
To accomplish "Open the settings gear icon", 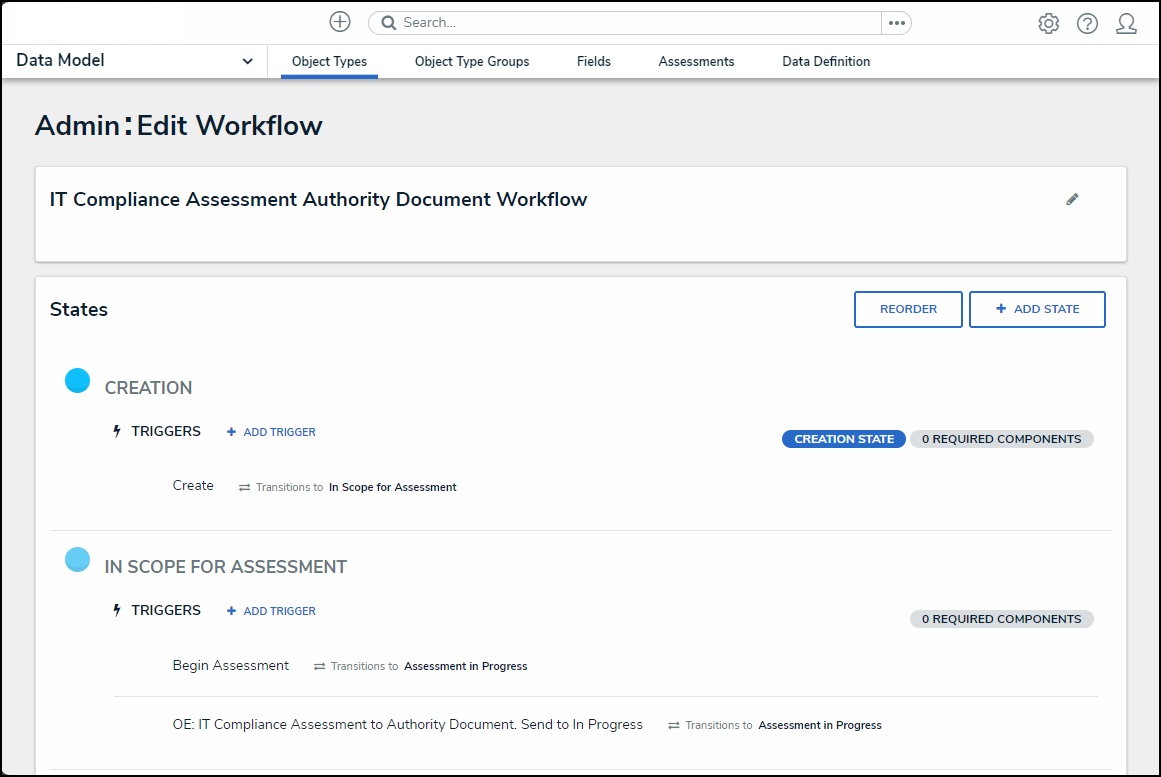I will click(x=1048, y=24).
